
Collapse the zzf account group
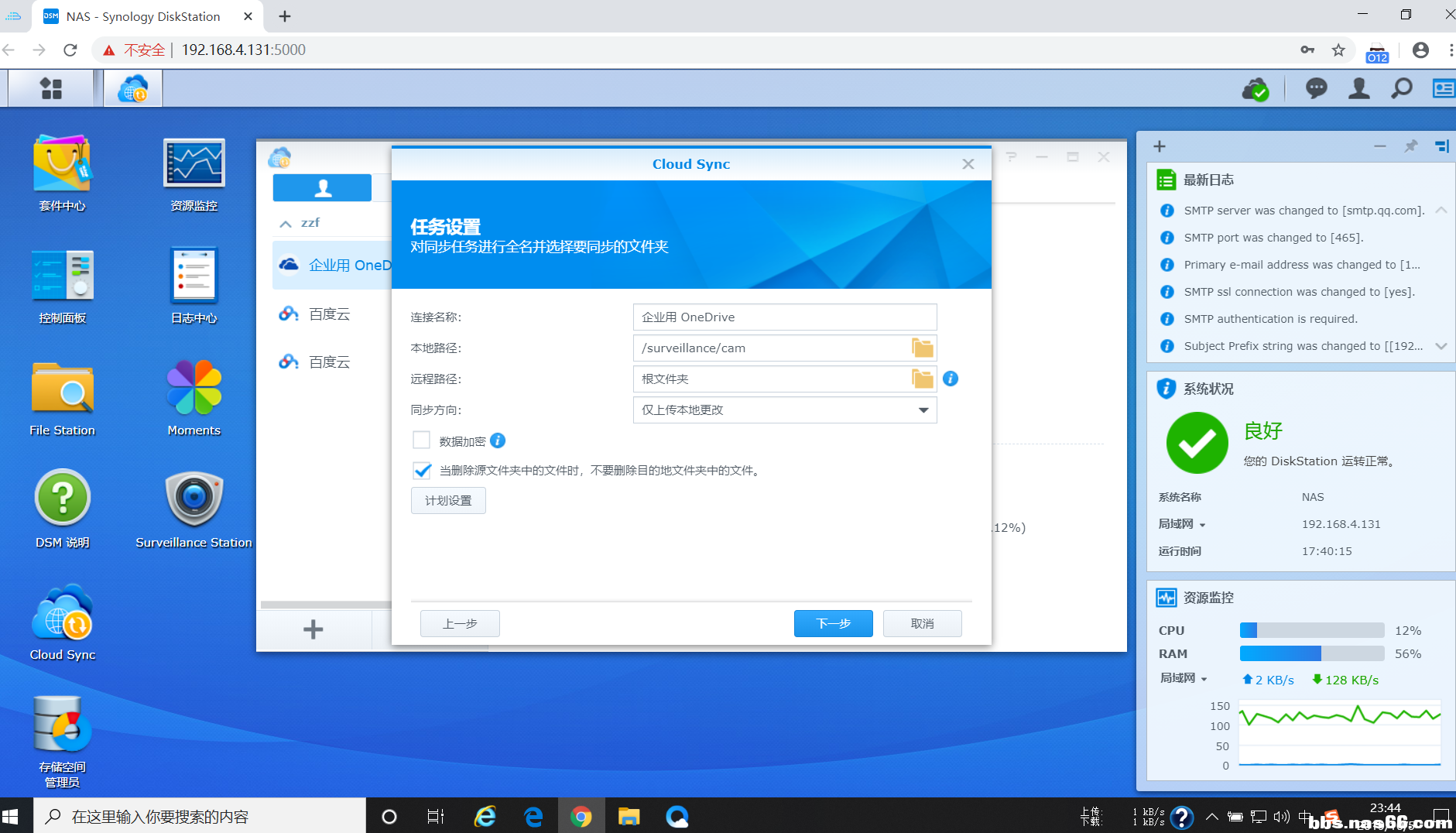pos(286,224)
